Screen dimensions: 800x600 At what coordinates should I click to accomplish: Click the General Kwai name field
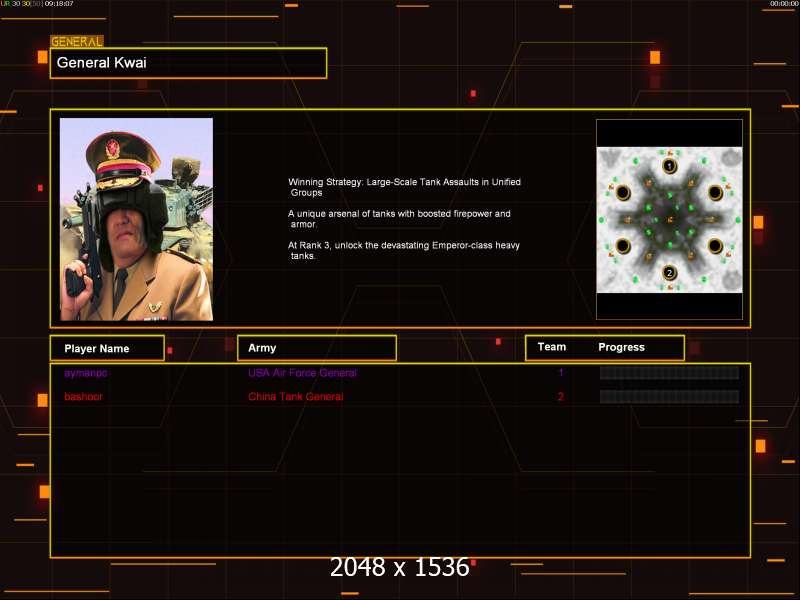coord(188,63)
